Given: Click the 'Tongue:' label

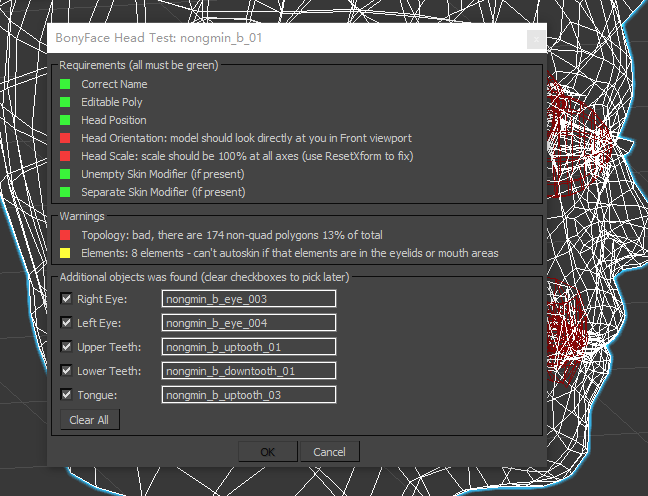Looking at the screenshot, I should pos(97,395).
